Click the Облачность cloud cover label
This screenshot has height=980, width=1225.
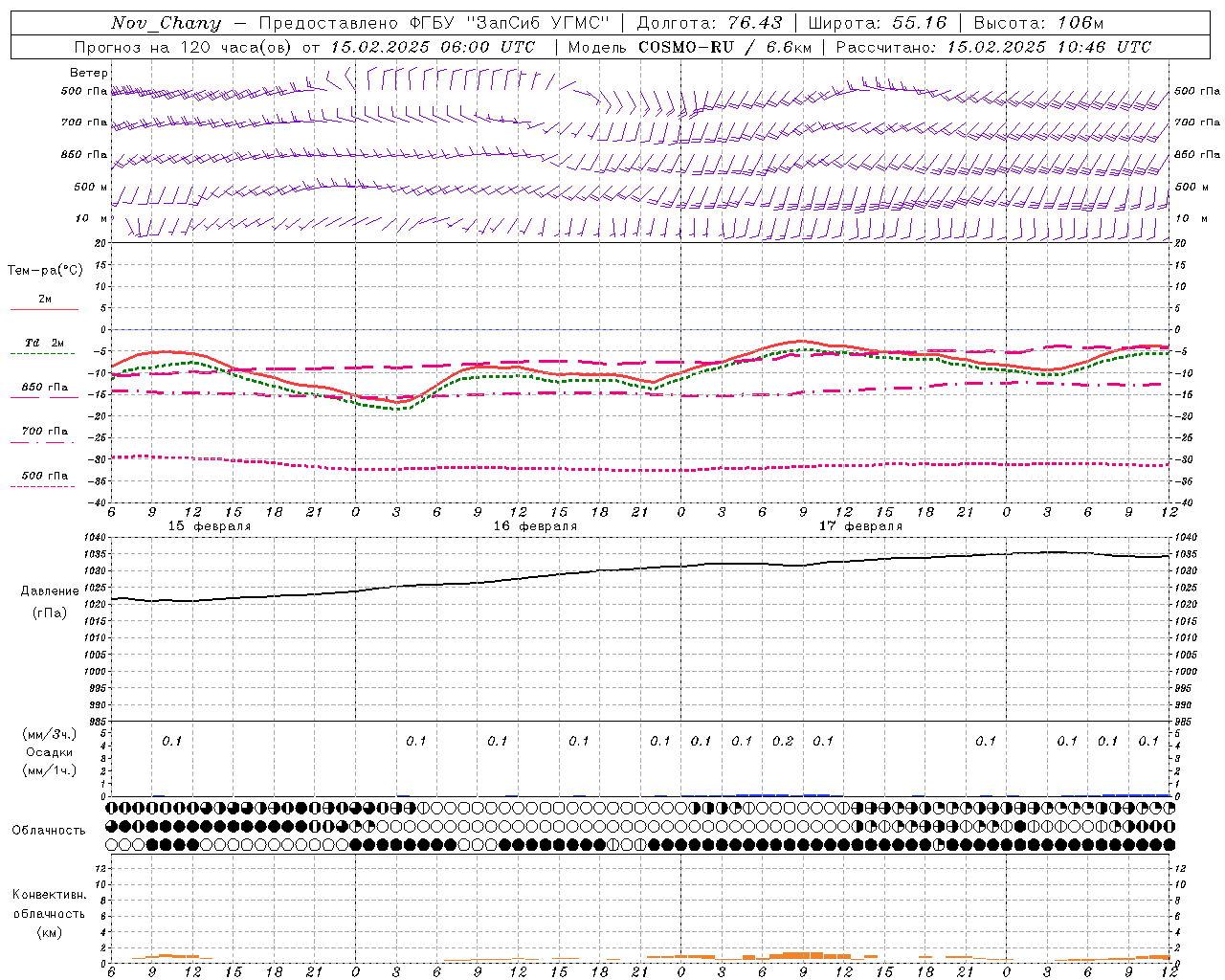pos(49,831)
